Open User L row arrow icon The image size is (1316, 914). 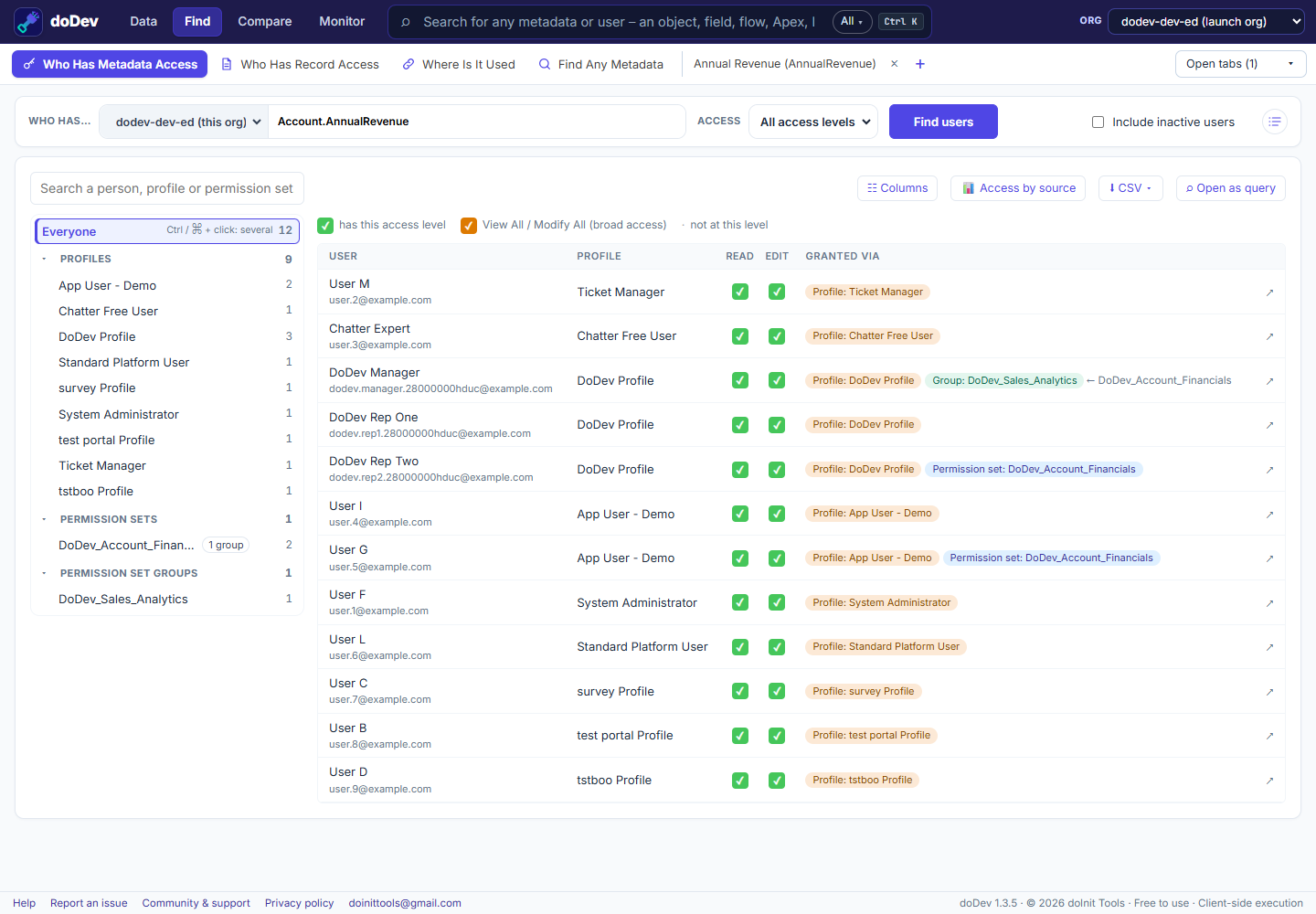(1269, 647)
